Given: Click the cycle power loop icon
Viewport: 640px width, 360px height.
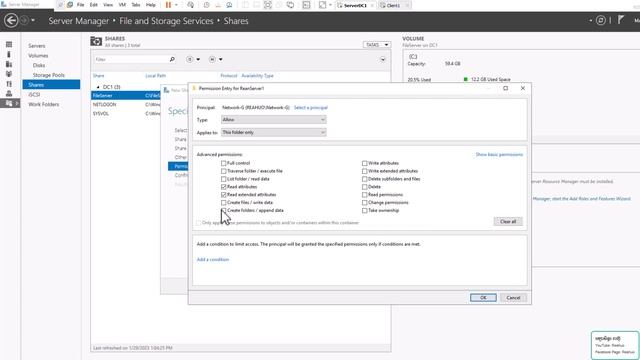Looking at the screenshot, I should tap(291, 5).
